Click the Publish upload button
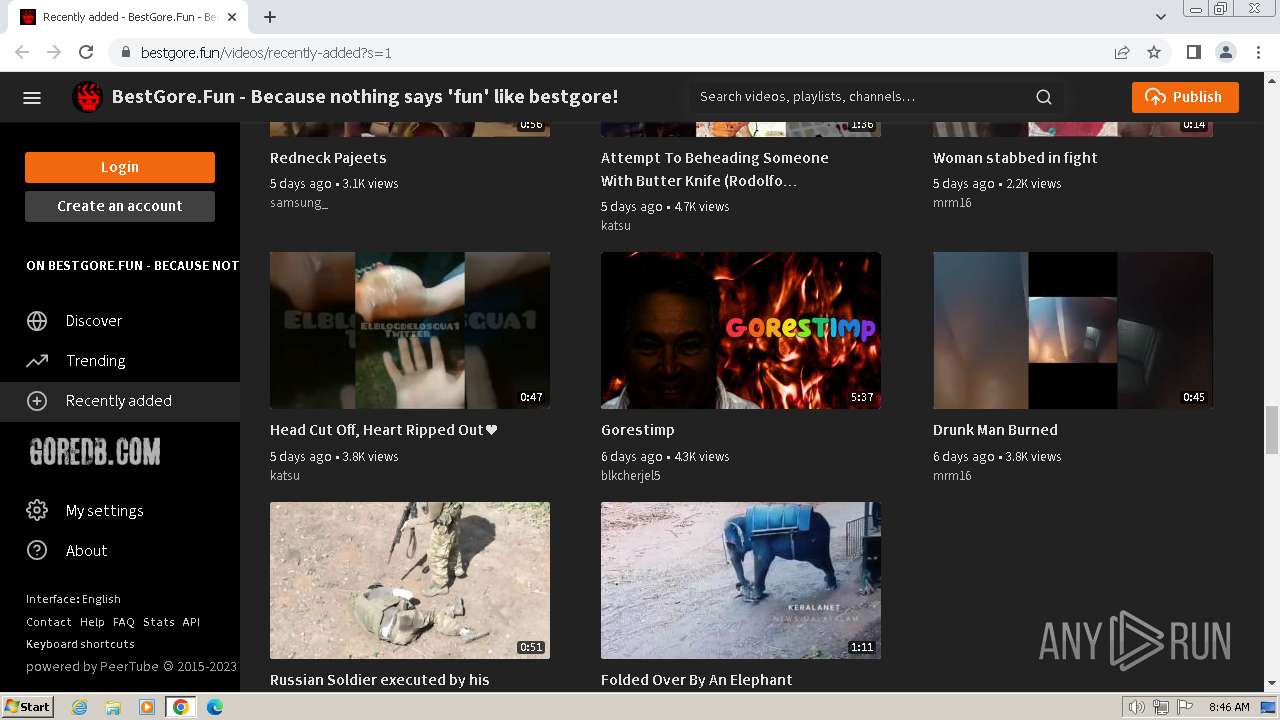Screen dimensions: 1280x720 point(1185,97)
